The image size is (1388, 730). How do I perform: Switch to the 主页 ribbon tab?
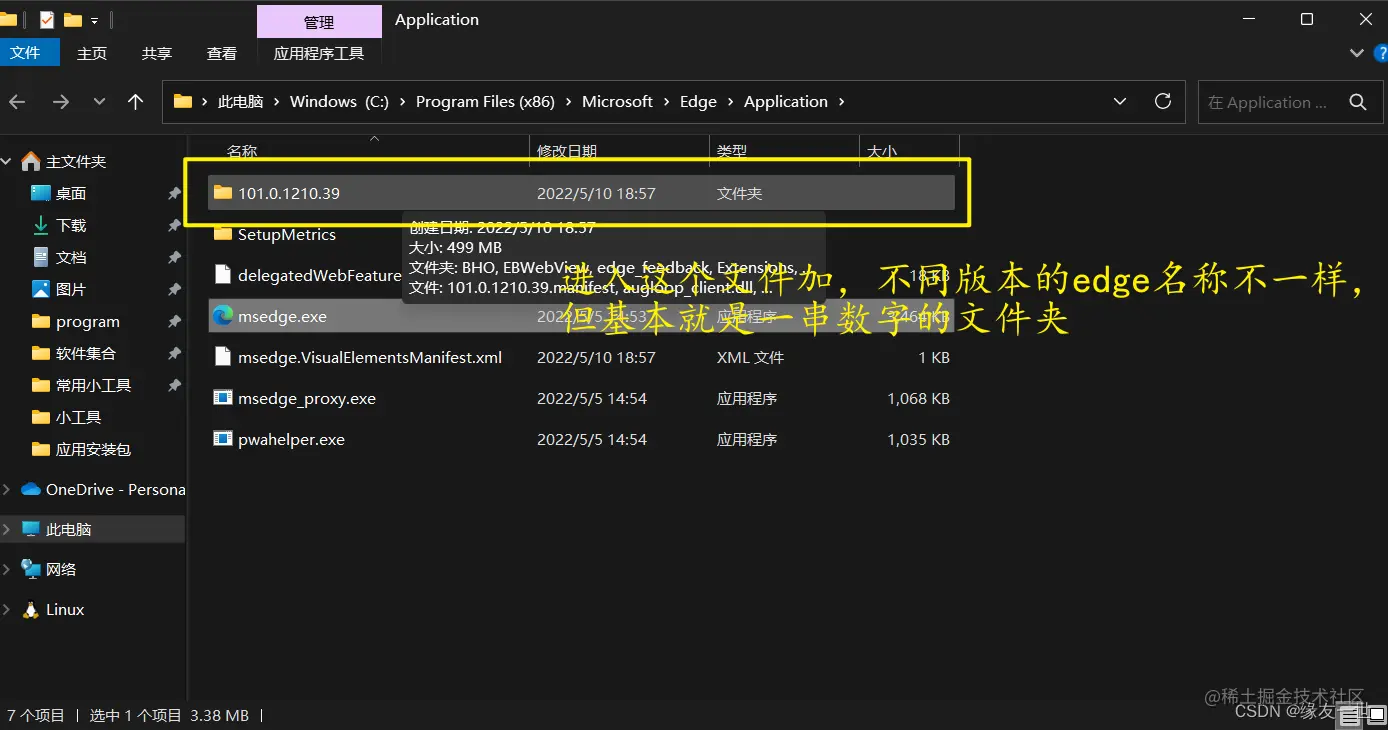(92, 54)
